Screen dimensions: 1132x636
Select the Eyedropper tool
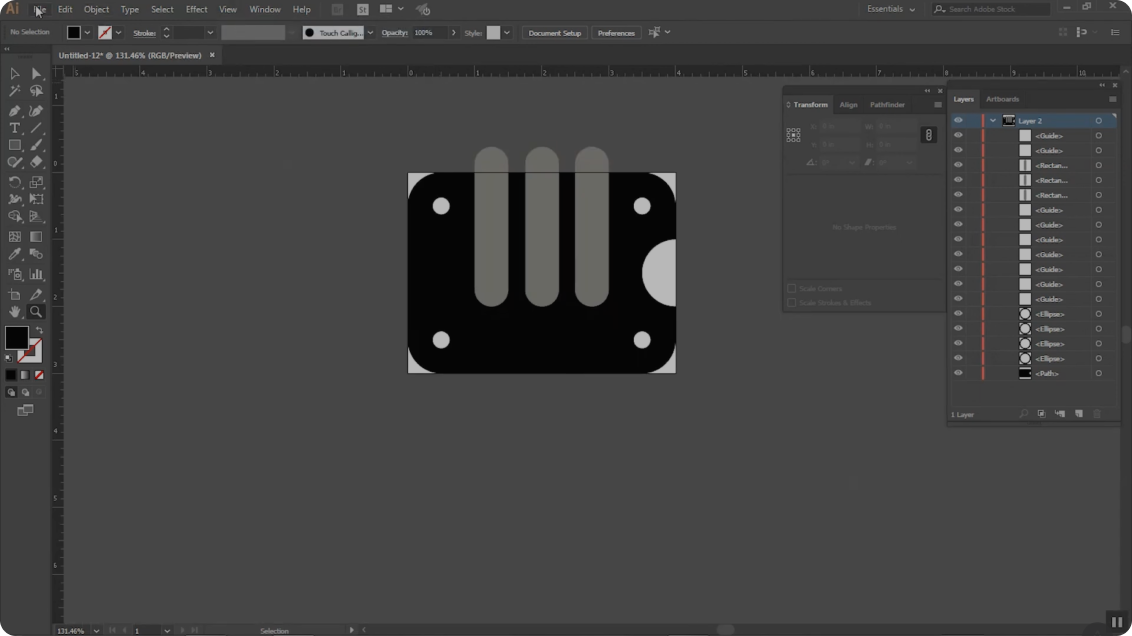15,253
